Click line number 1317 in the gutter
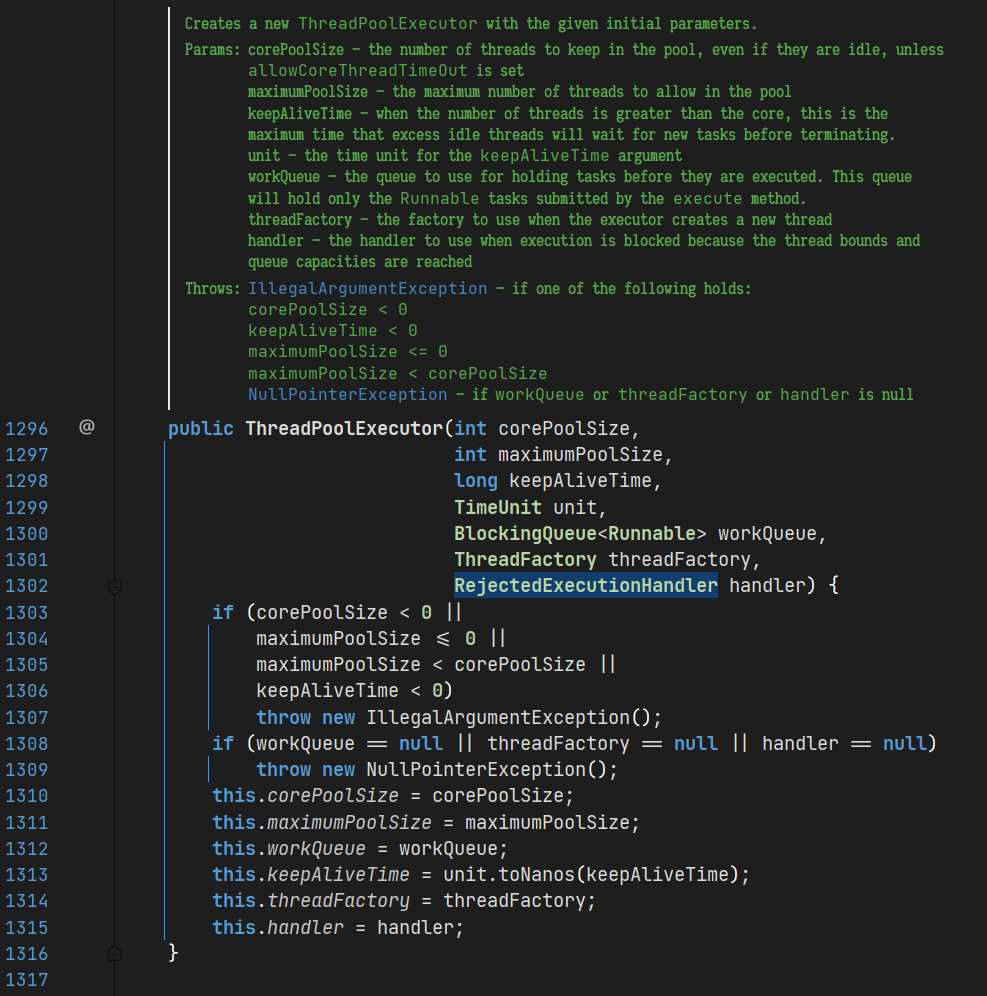Screen dimensions: 987x996 pyautogui.click(x=27, y=979)
